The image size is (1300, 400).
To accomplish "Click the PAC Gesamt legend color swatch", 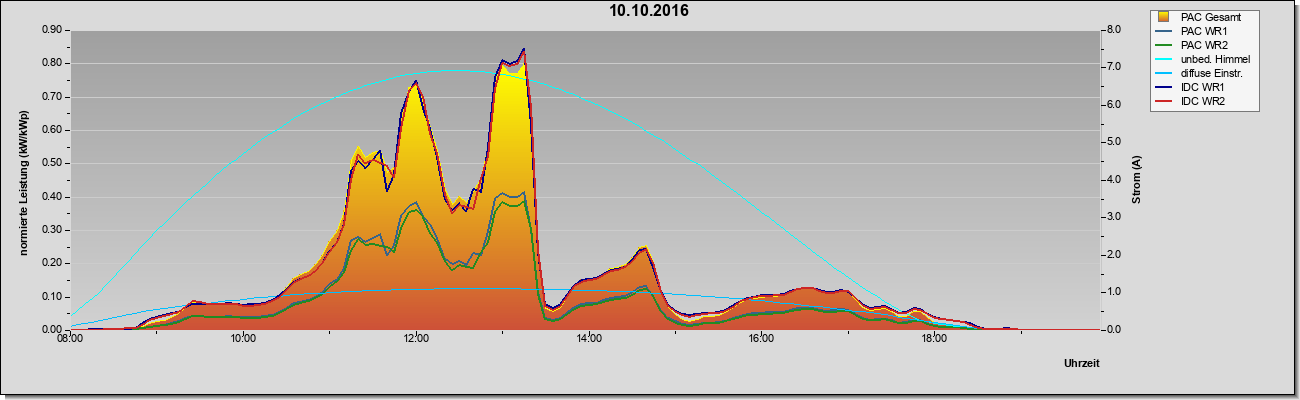I will [x=1164, y=17].
